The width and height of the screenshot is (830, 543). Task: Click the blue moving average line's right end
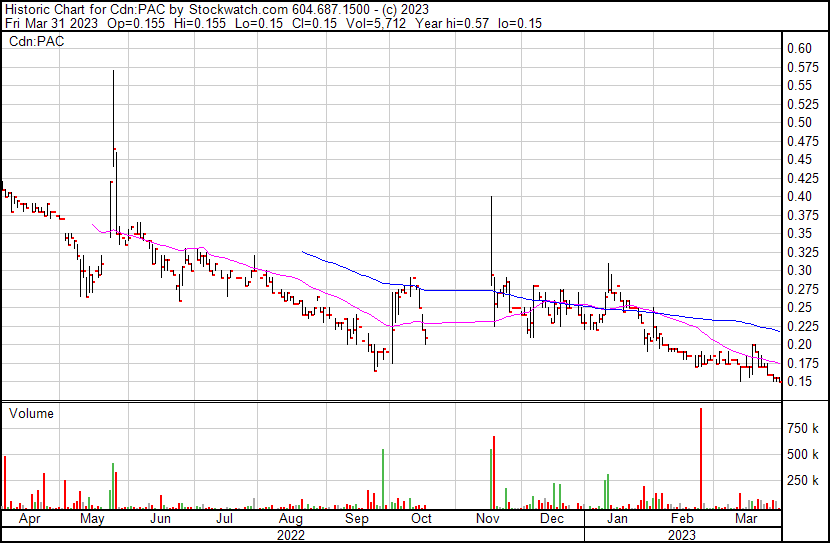pos(778,331)
